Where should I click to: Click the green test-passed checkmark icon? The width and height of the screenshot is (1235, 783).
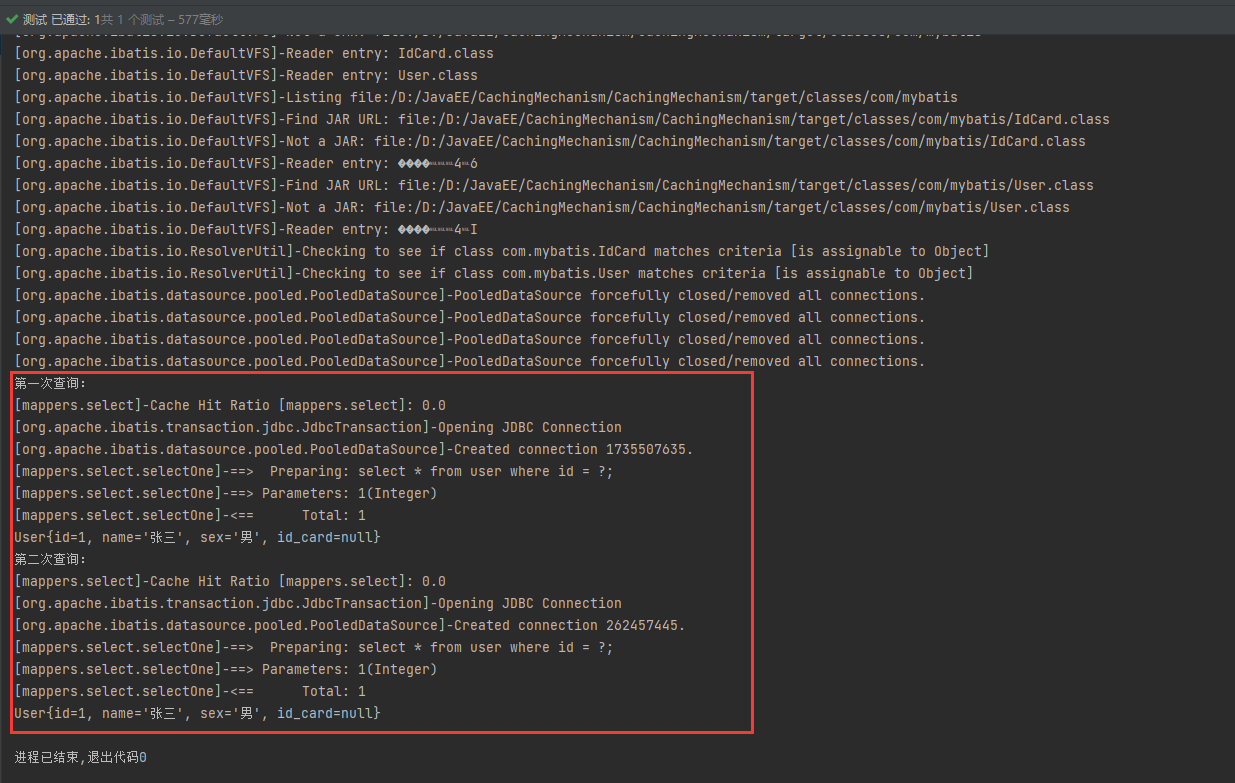point(12,19)
